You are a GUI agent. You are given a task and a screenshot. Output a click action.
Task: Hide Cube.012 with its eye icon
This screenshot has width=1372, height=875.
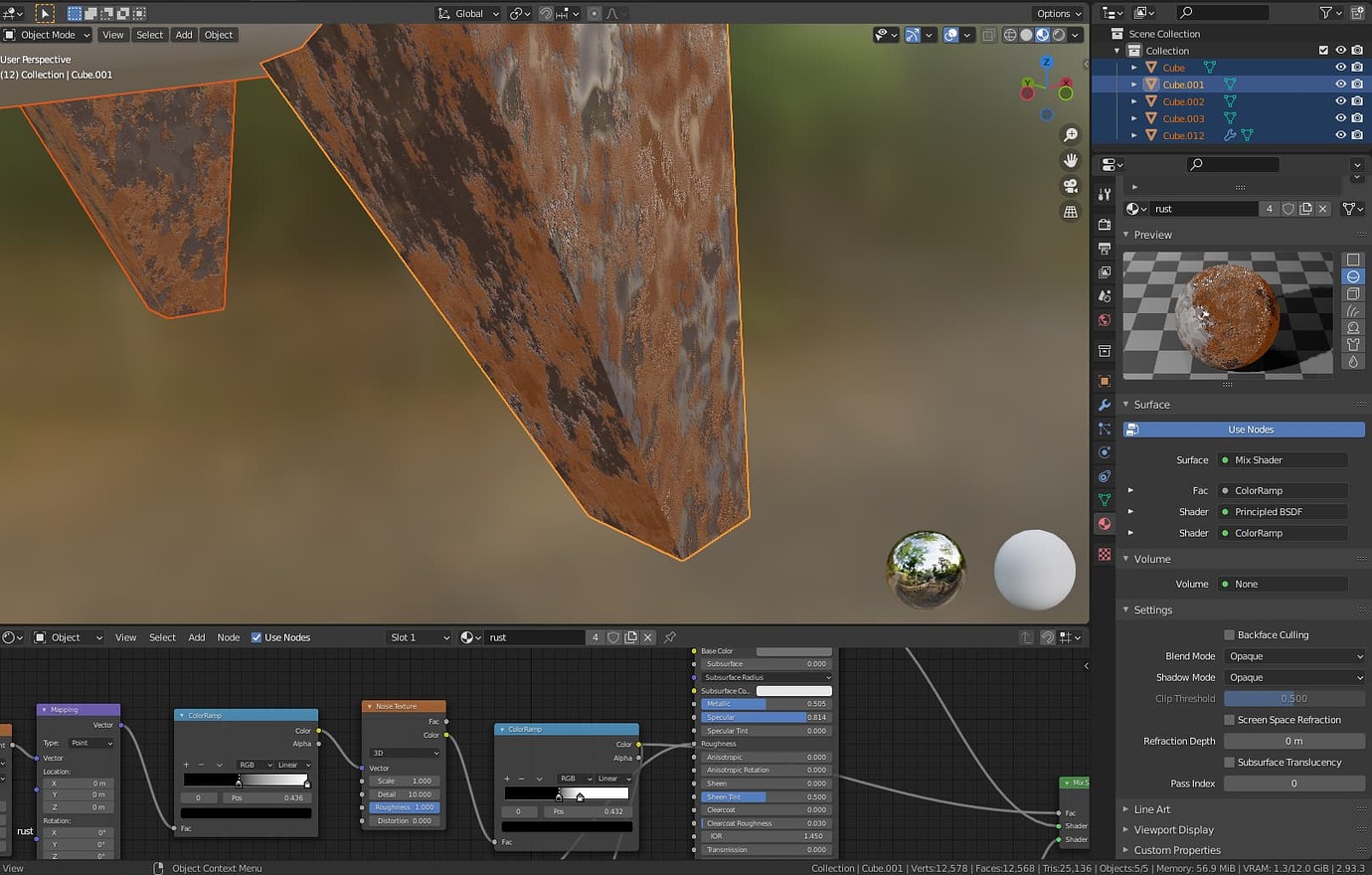point(1340,135)
